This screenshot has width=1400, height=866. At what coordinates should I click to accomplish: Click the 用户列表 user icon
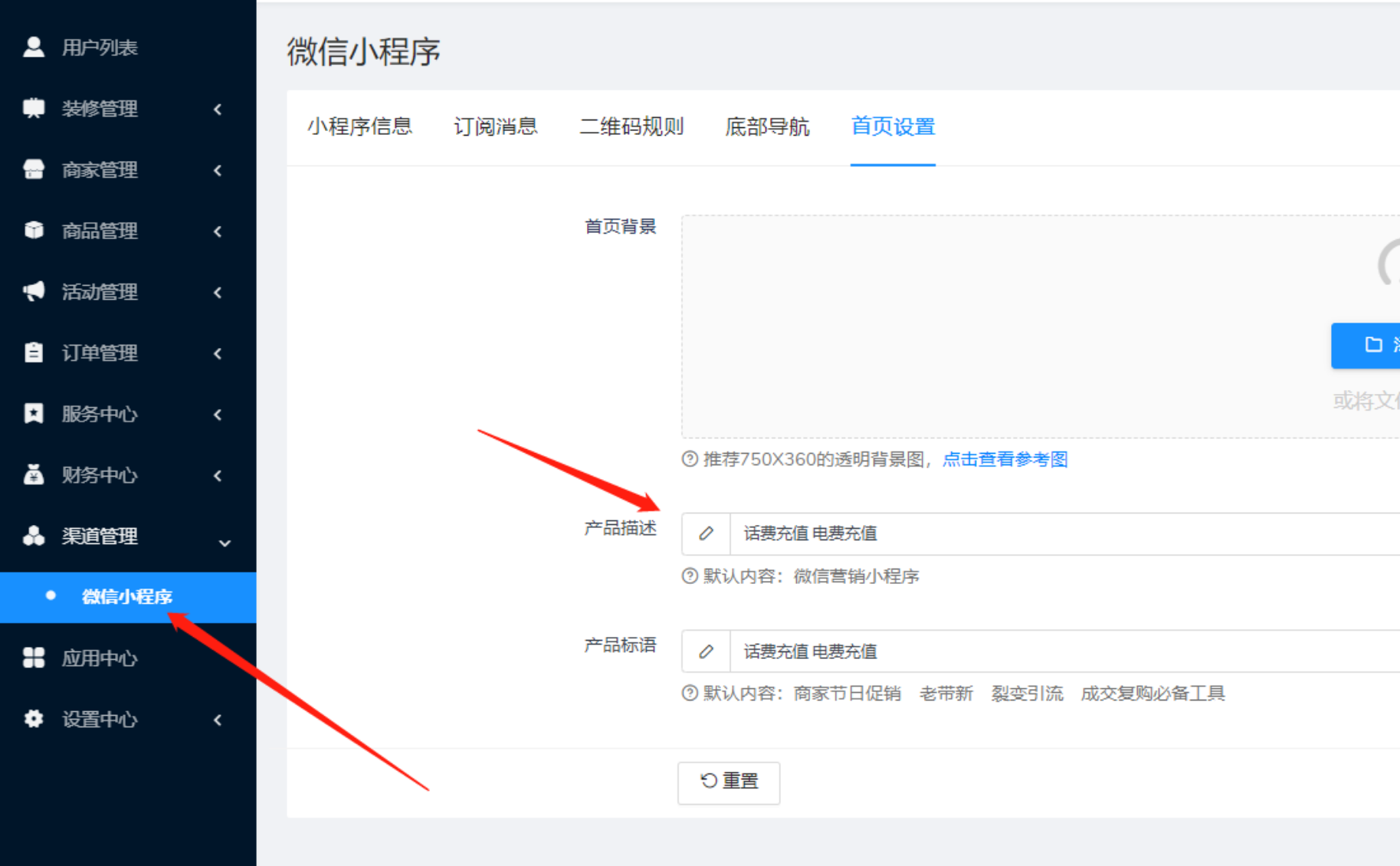point(34,47)
